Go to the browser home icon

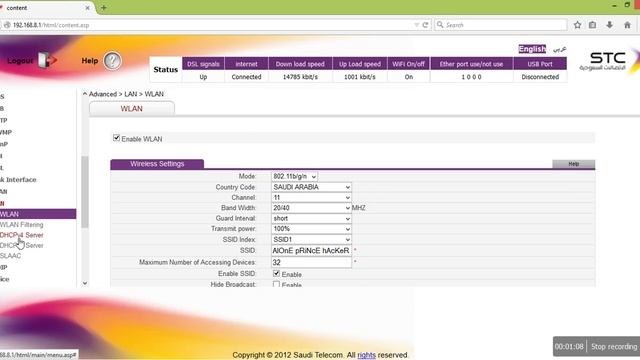click(627, 25)
